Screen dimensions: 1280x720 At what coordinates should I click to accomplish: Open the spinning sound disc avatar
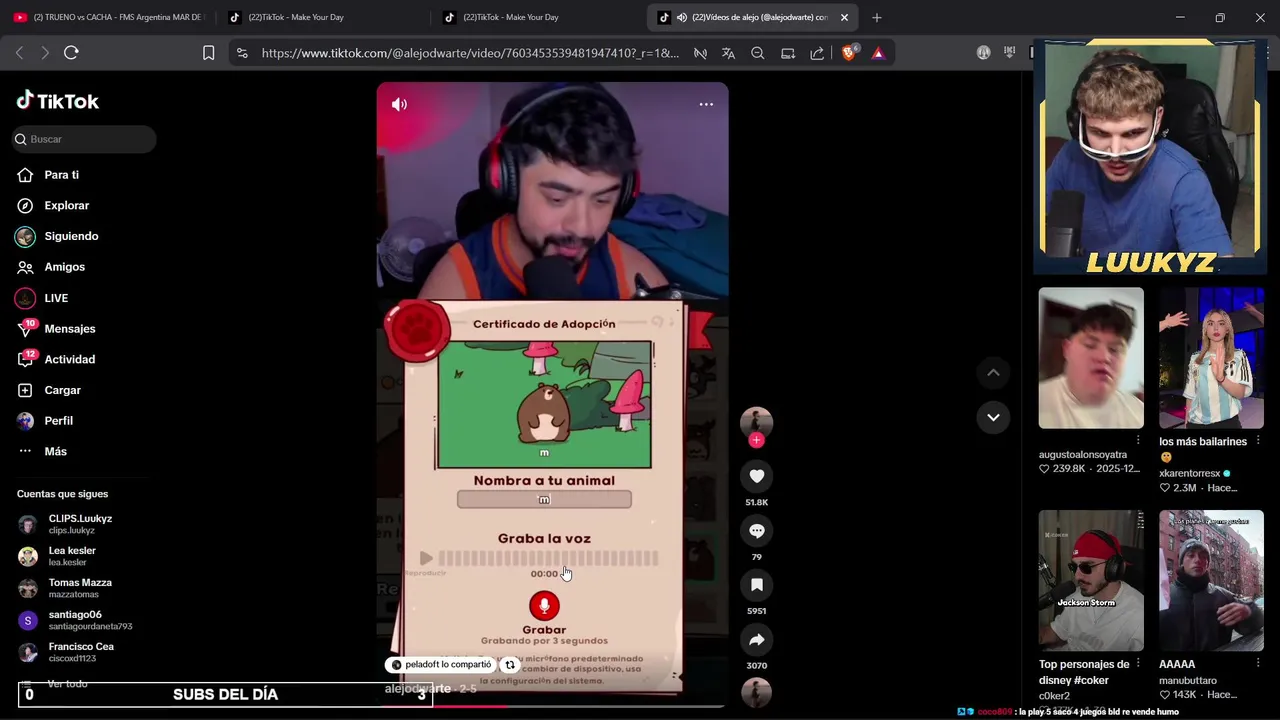pyautogui.click(x=757, y=692)
